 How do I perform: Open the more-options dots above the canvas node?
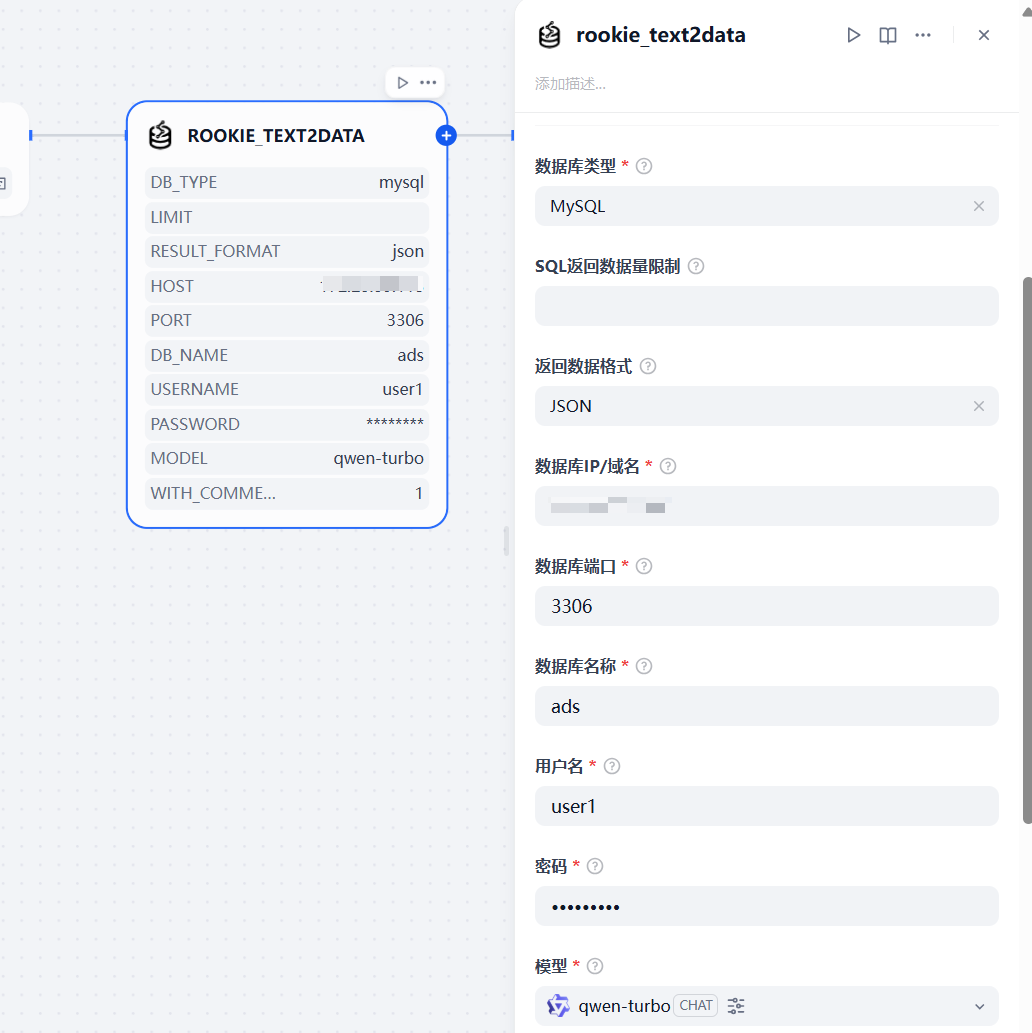click(x=426, y=83)
